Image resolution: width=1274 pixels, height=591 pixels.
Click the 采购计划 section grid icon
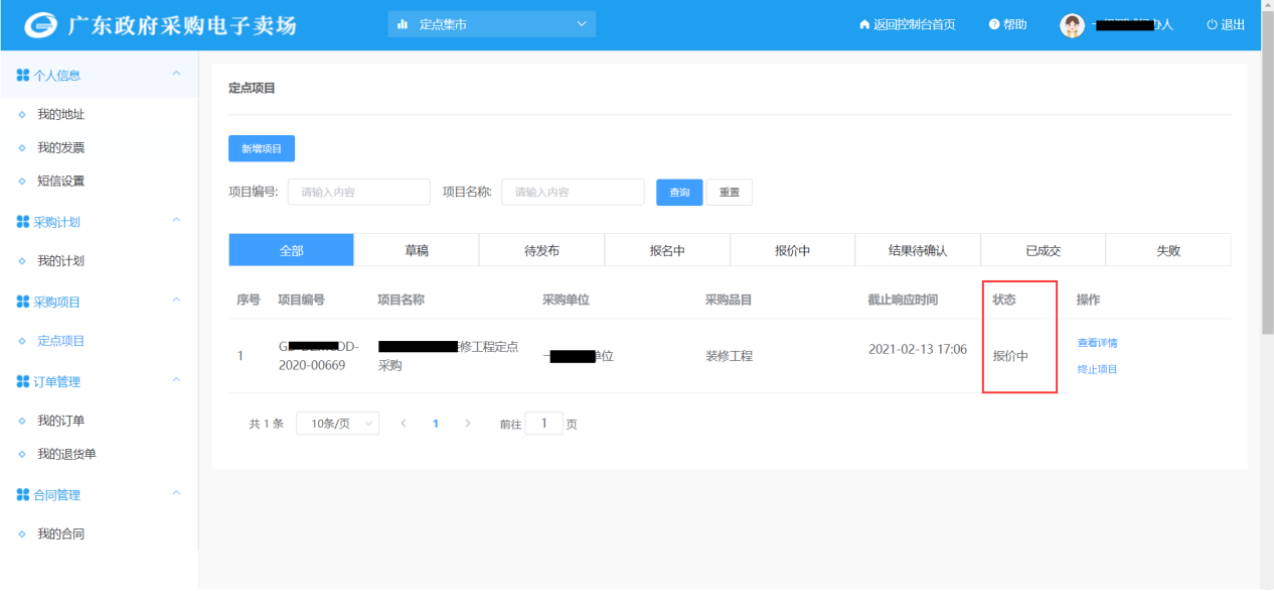click(23, 222)
